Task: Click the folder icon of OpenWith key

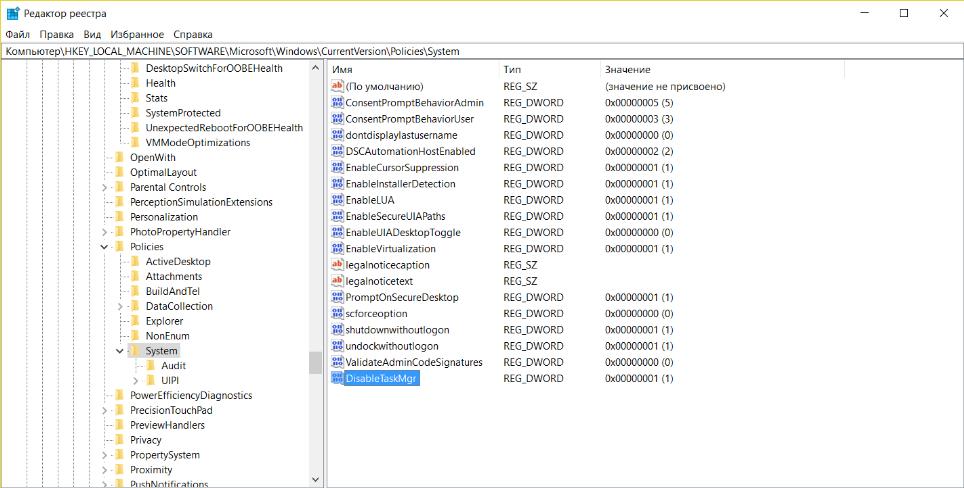Action: pos(119,157)
